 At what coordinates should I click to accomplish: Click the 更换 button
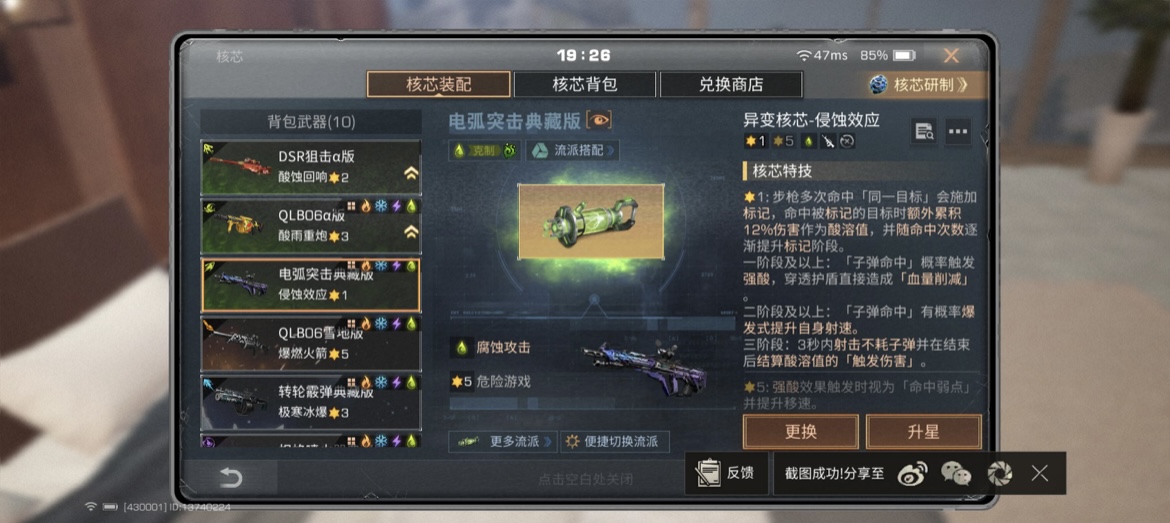801,433
